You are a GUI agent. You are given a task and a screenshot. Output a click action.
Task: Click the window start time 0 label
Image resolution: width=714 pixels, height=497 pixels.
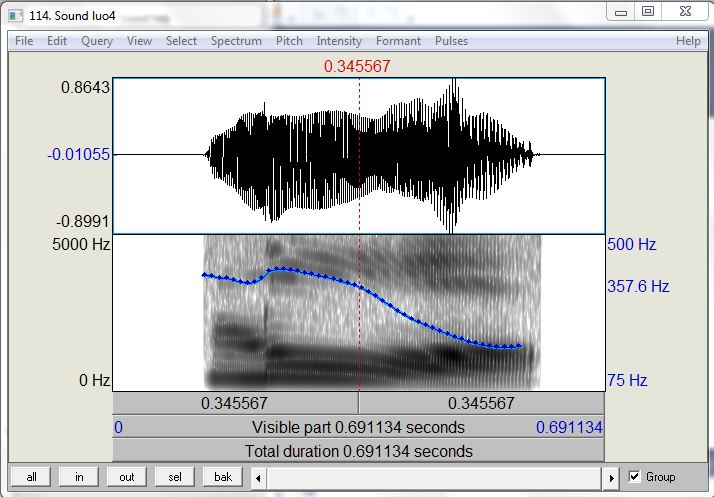coord(118,427)
